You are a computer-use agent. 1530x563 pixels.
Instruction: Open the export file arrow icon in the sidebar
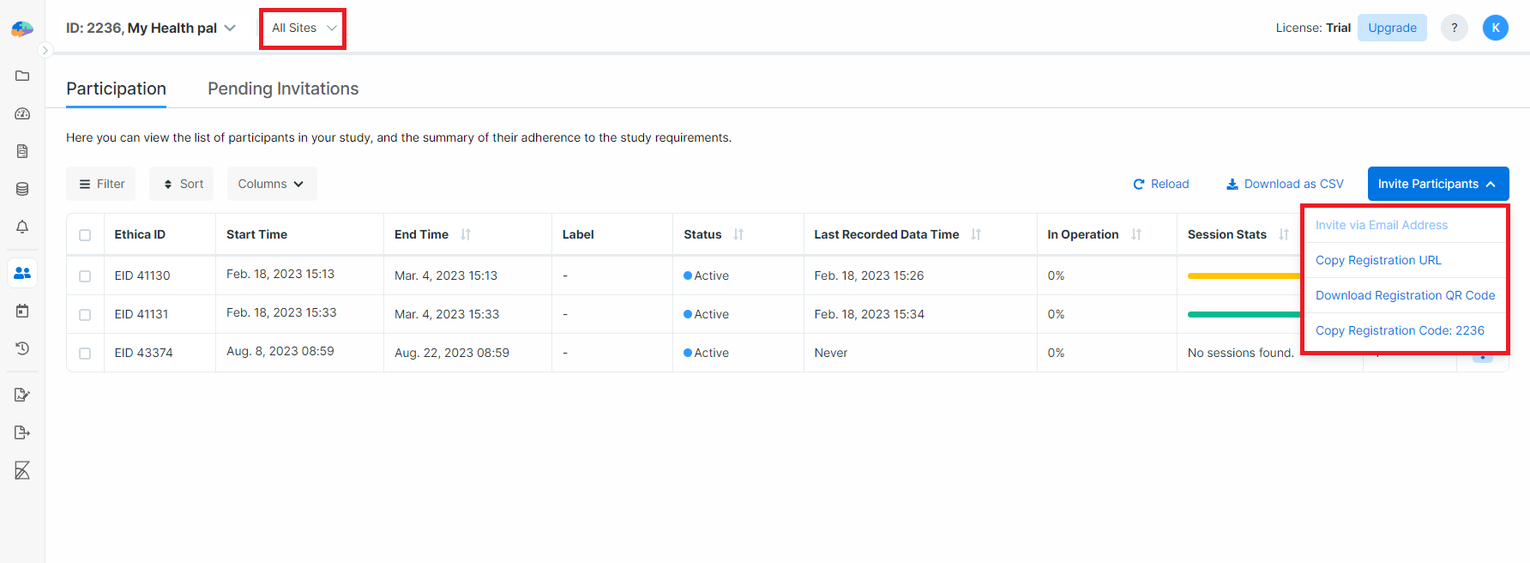click(22, 432)
